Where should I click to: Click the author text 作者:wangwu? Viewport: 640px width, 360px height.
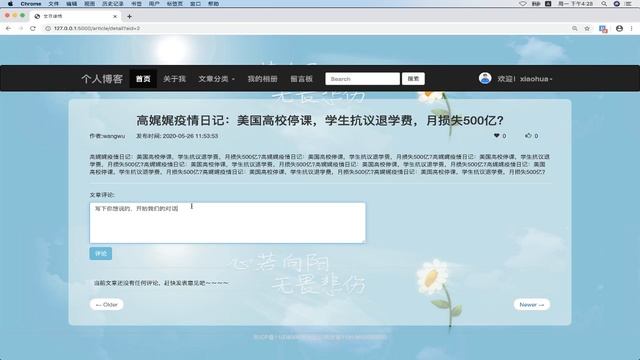(x=107, y=136)
